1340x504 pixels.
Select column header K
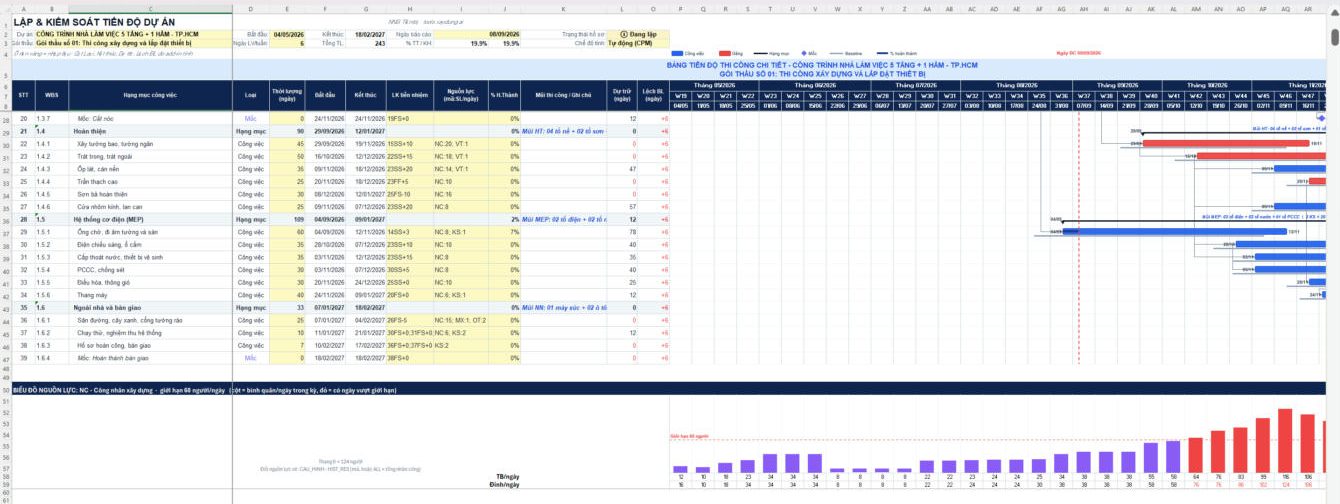[x=564, y=9]
